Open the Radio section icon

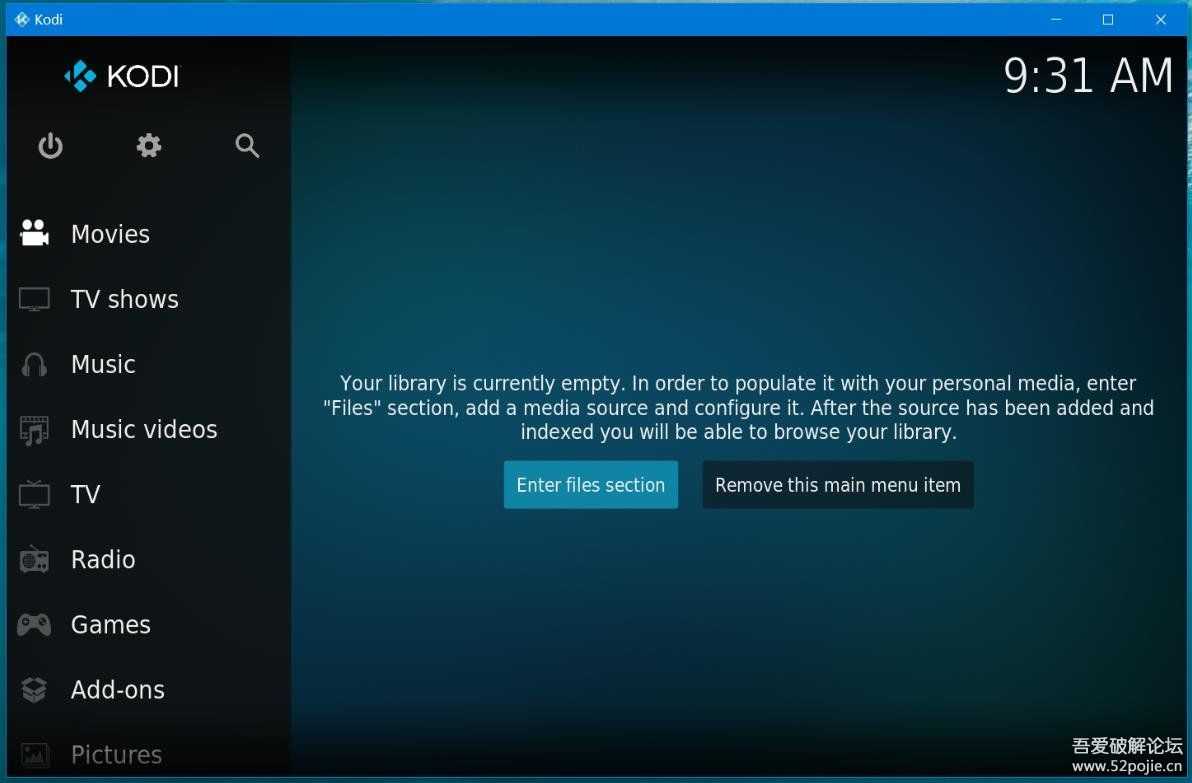[33, 559]
